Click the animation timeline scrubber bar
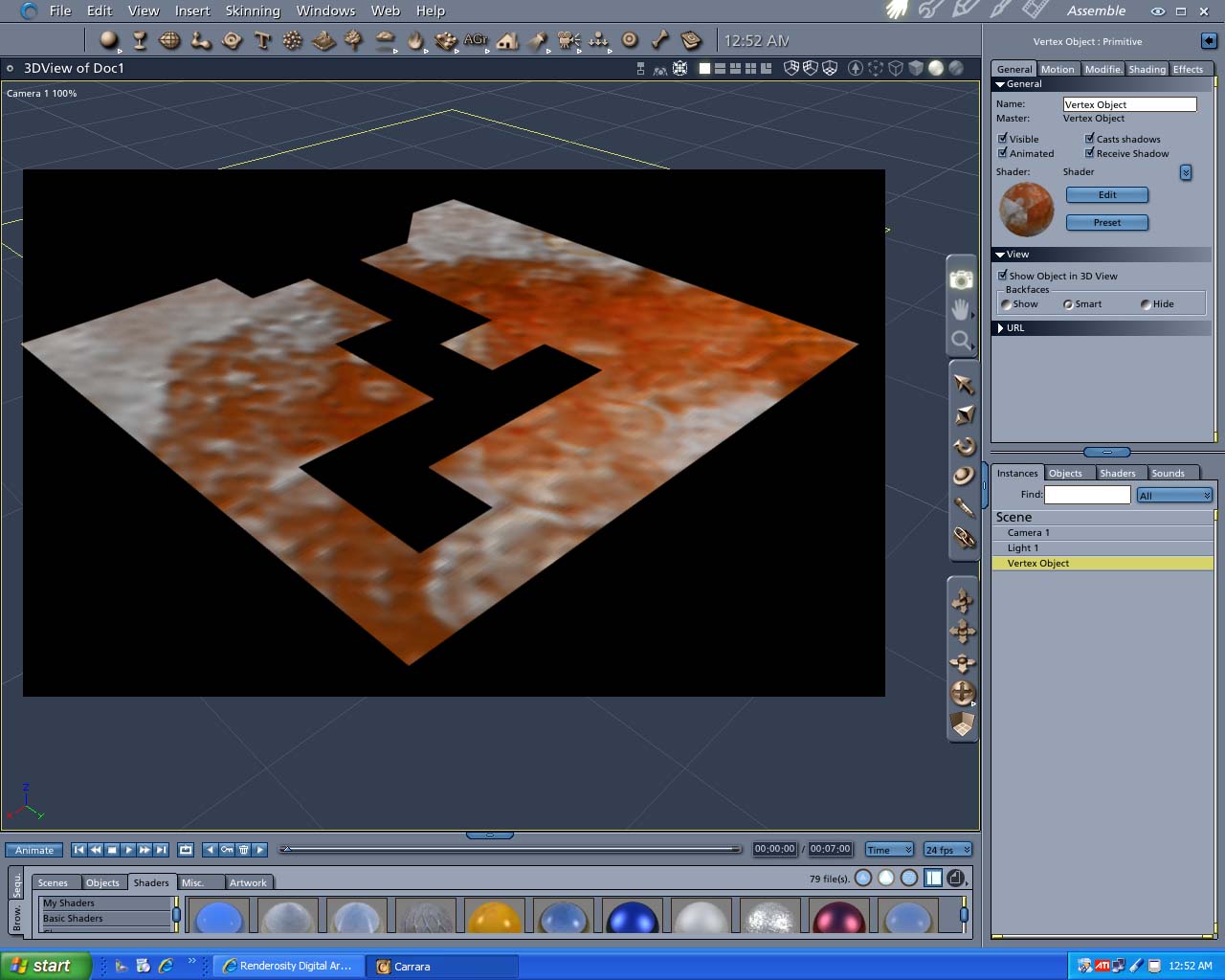This screenshot has width=1225, height=980. [x=510, y=849]
